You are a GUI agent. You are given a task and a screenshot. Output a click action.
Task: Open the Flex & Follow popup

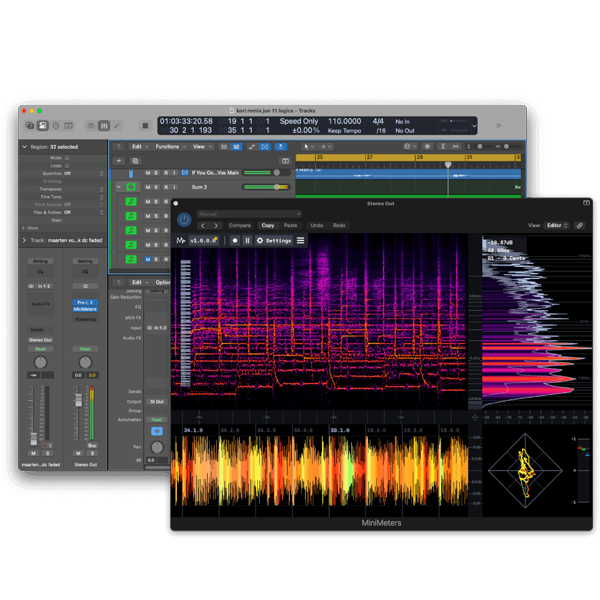(83, 212)
